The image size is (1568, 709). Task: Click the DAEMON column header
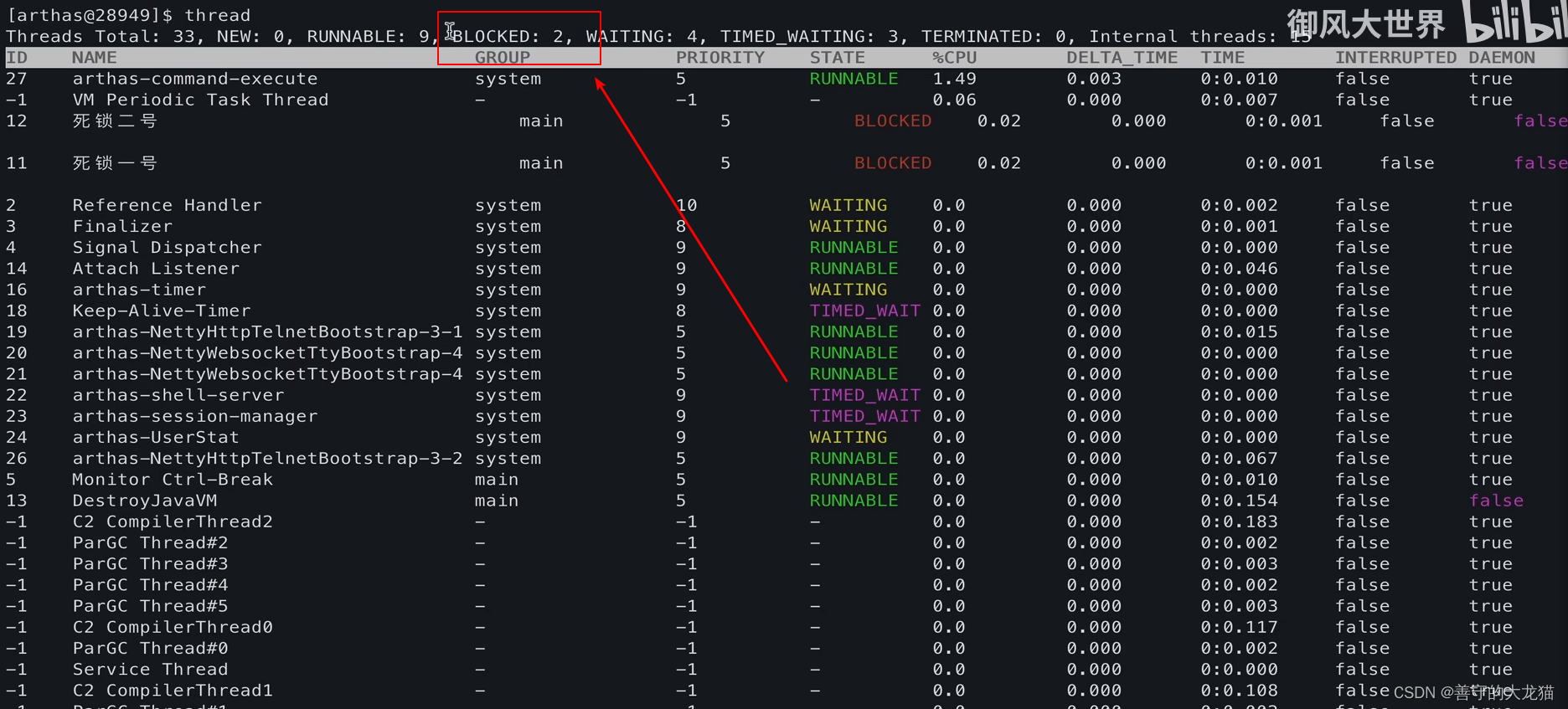point(1502,57)
